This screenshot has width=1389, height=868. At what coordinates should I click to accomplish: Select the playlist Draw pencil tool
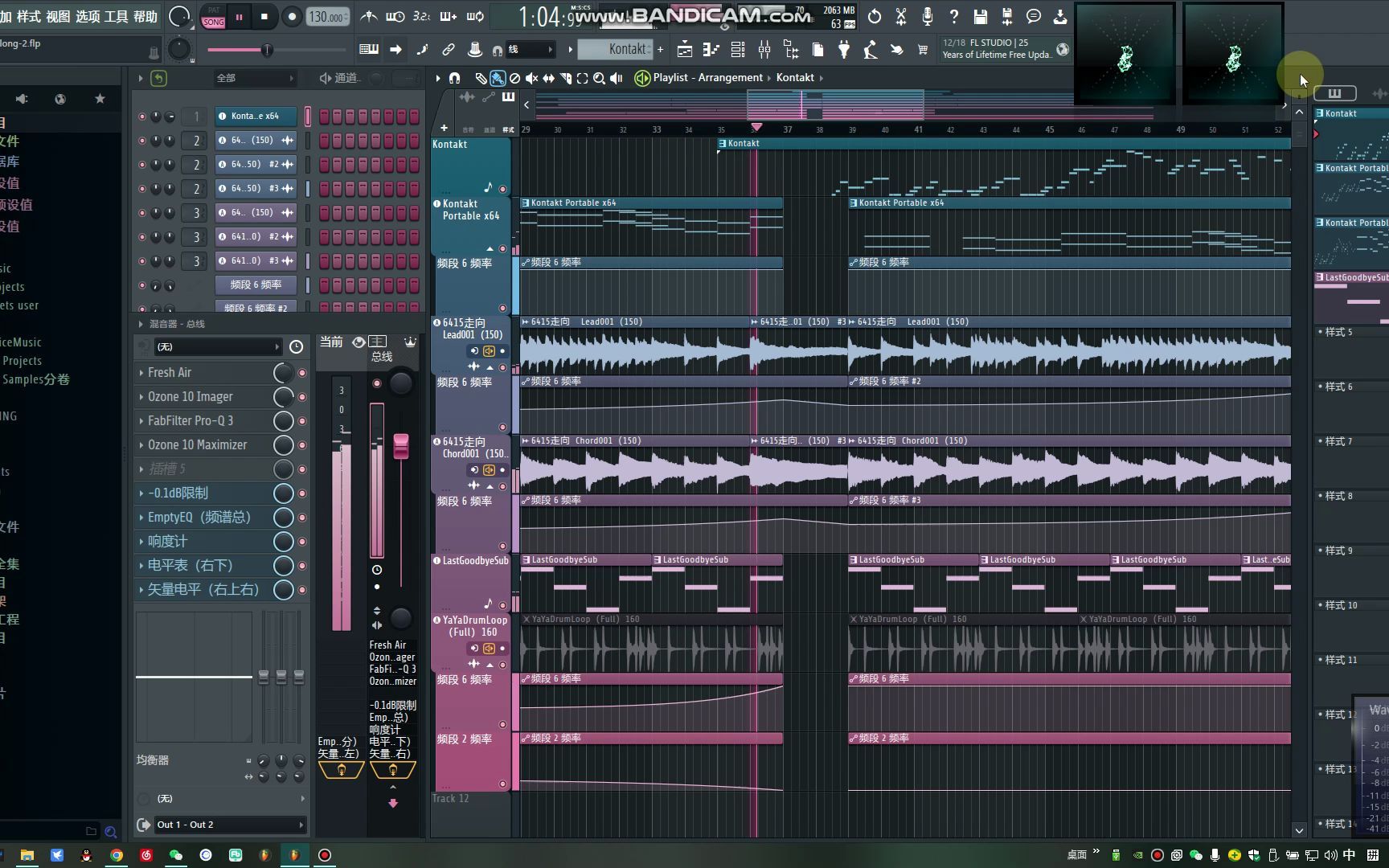[x=481, y=78]
